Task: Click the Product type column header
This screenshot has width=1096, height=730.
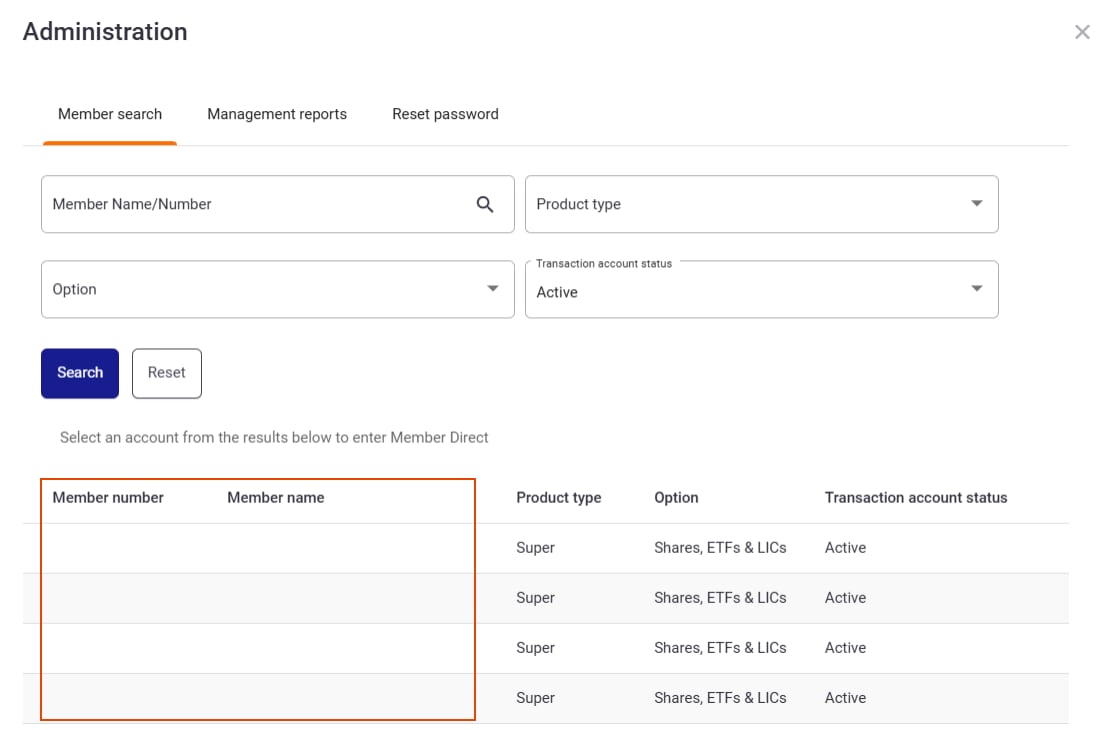Action: (x=558, y=497)
